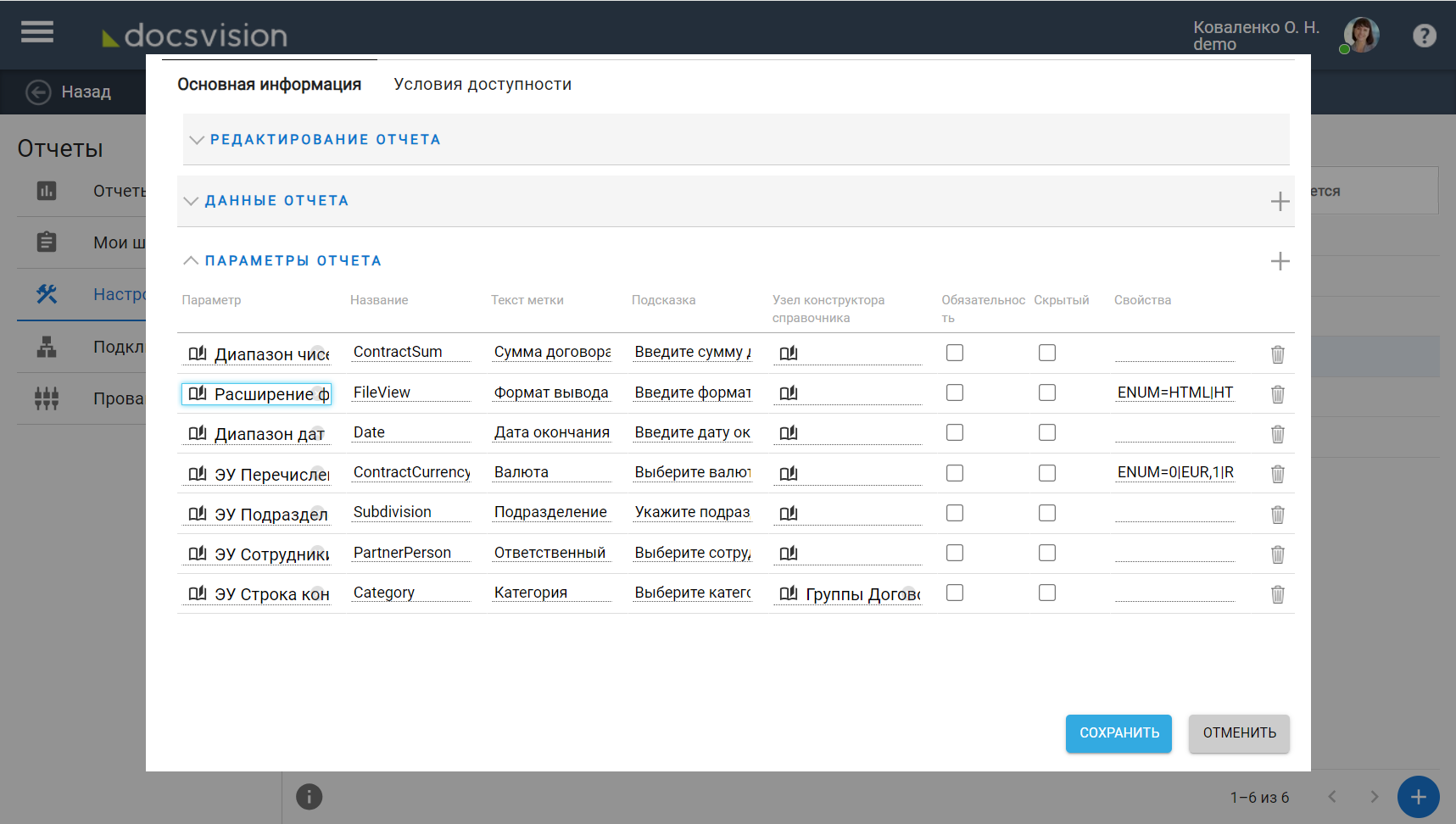Viewport: 1456px width, 824px height.
Task: Toggle required checkbox for ContractSum row
Action: [955, 353]
